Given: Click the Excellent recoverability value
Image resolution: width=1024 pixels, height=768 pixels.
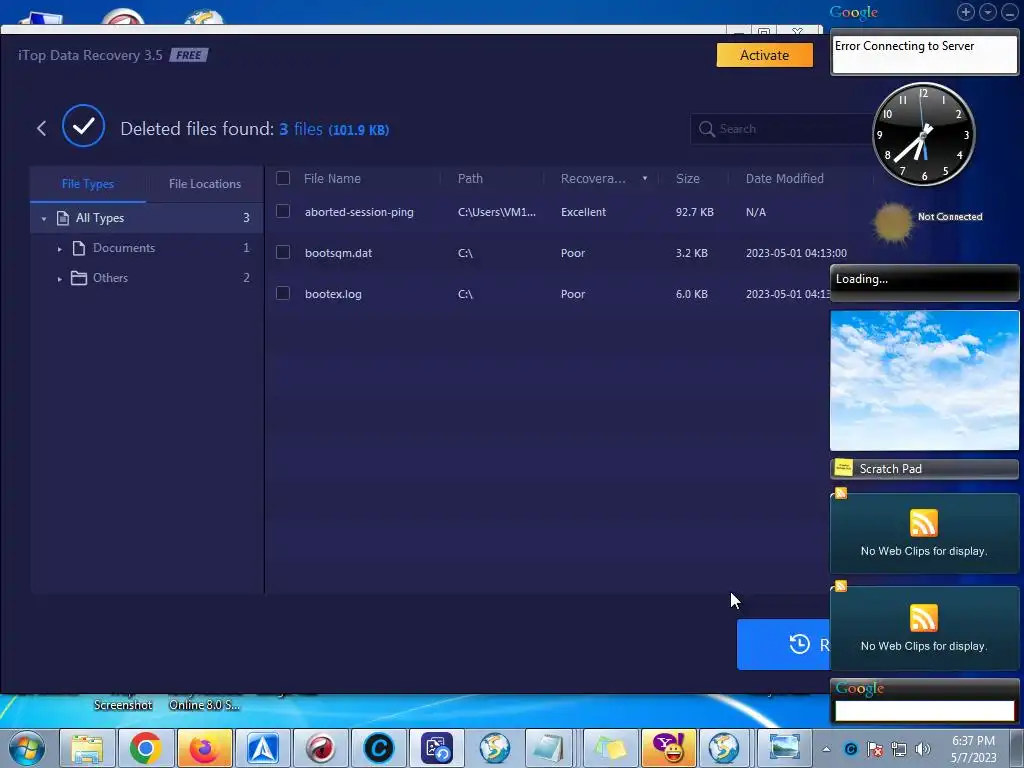Looking at the screenshot, I should [x=583, y=212].
